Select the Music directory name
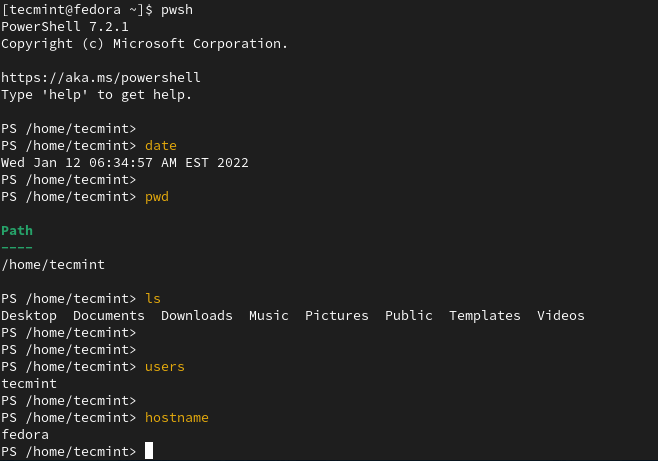Viewport: 658px width, 461px height. 269,315
